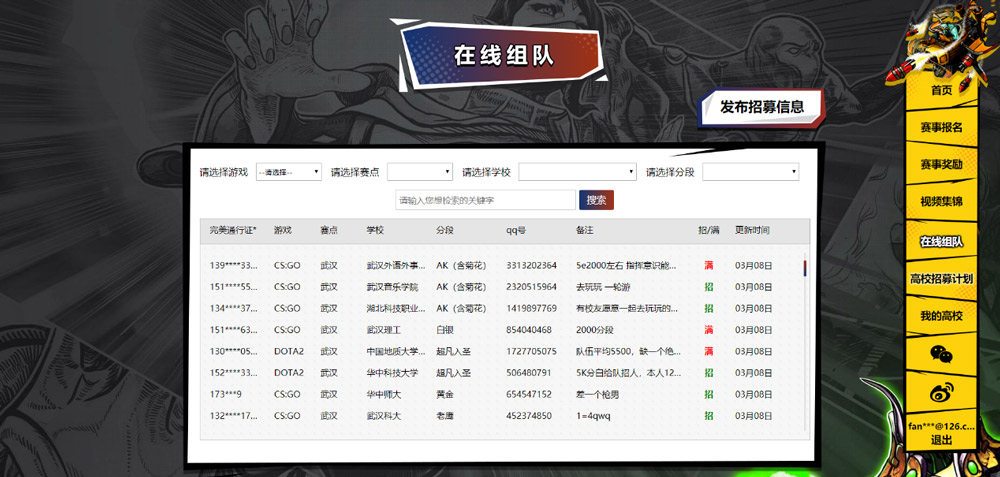This screenshot has width=1000, height=477.
Task: Click 03月08日 in 武汉科大 row
Action: [753, 416]
